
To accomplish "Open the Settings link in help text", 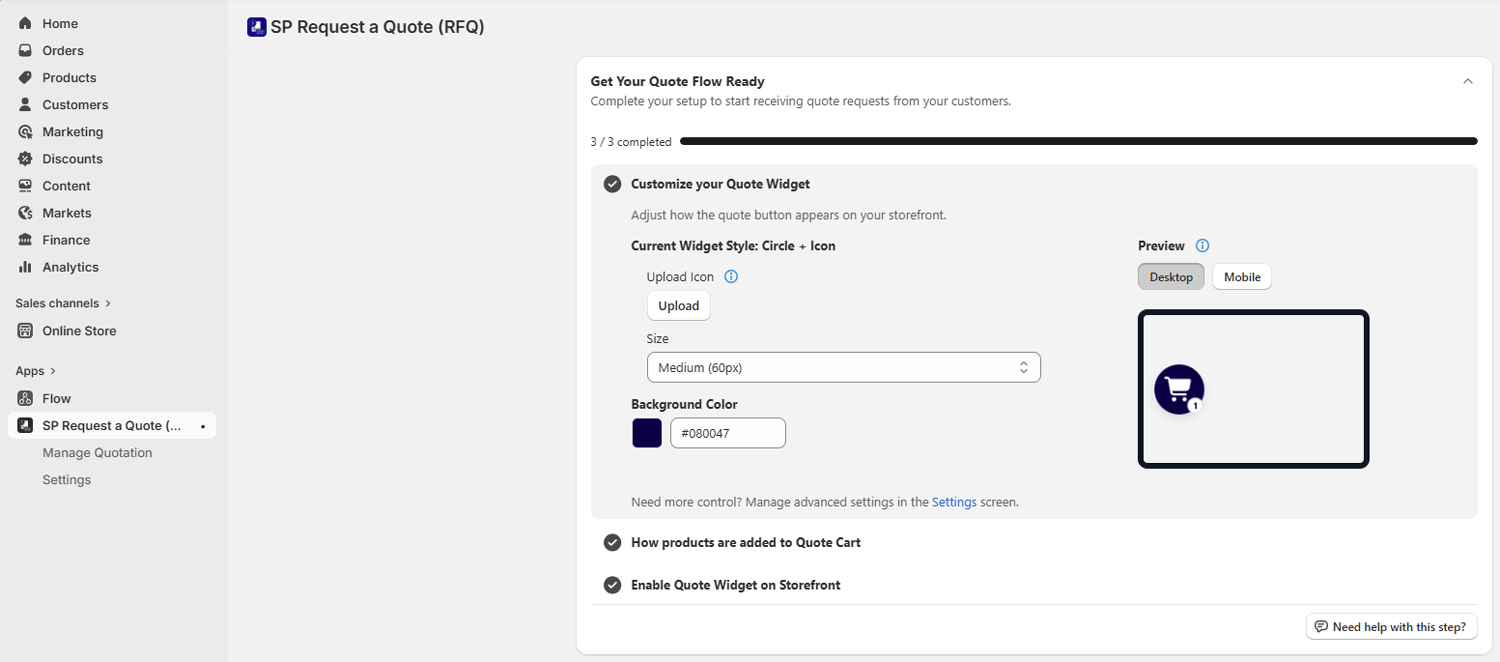I will click(954, 502).
